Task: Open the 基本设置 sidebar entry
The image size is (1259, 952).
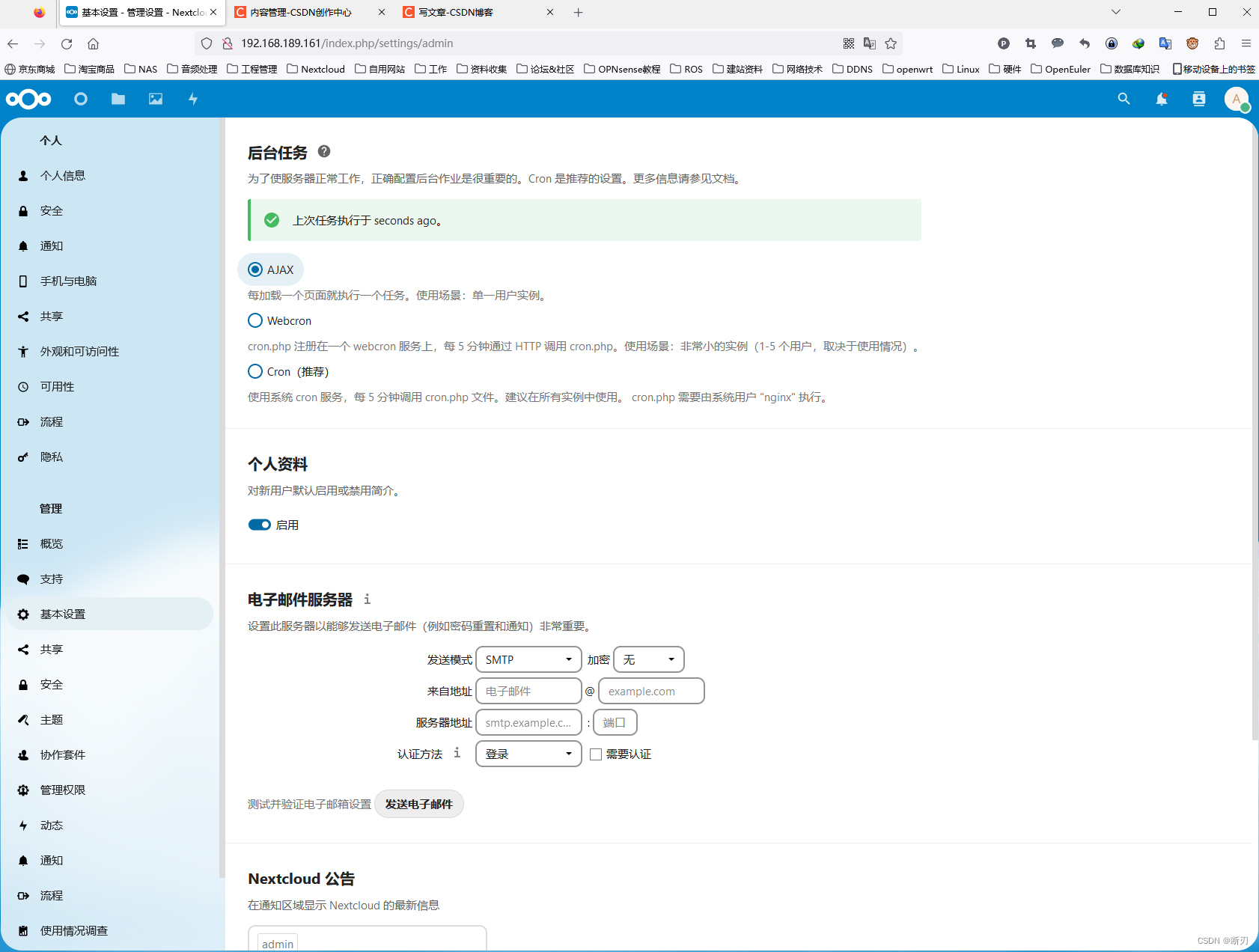Action: pos(62,614)
